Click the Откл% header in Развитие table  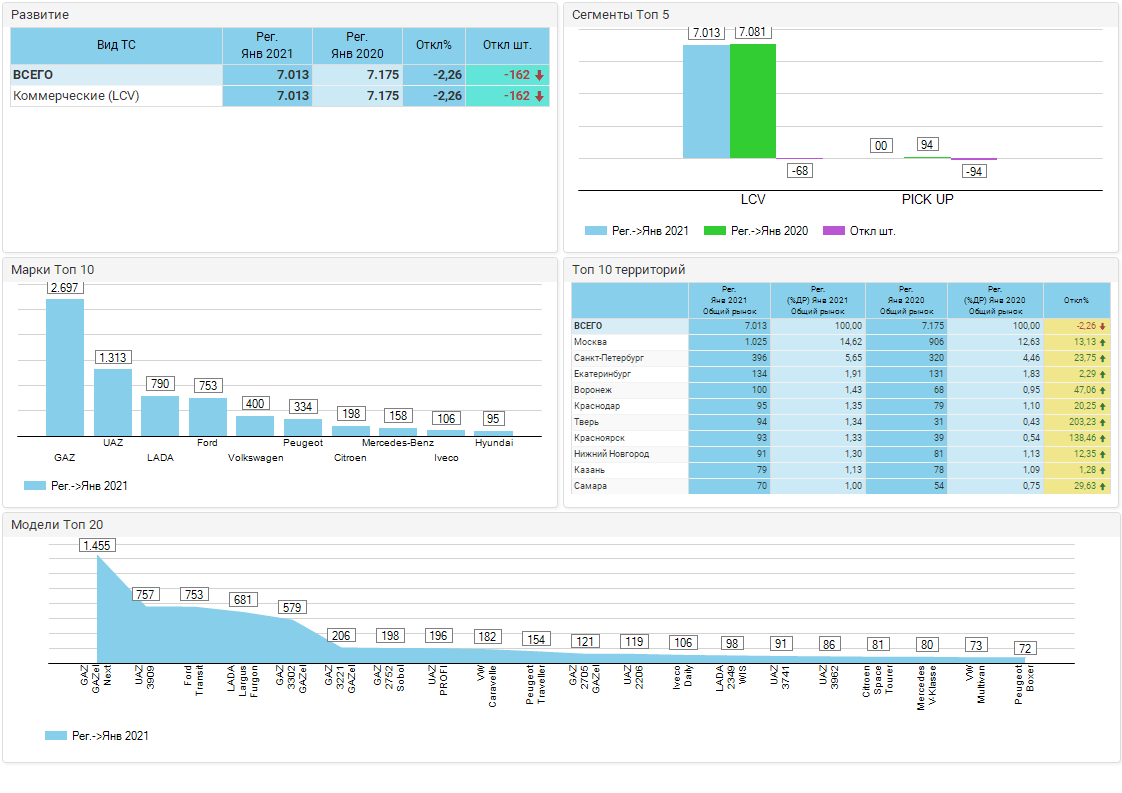click(x=434, y=45)
